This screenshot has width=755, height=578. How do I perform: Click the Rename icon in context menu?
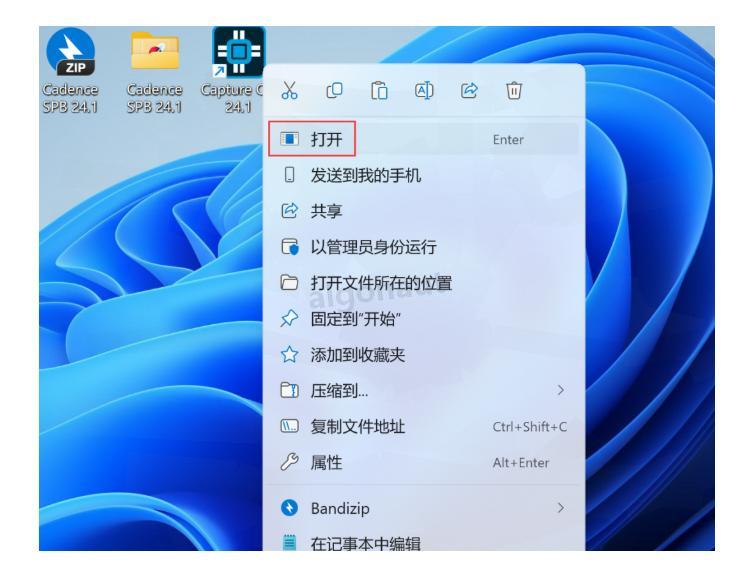(x=424, y=91)
